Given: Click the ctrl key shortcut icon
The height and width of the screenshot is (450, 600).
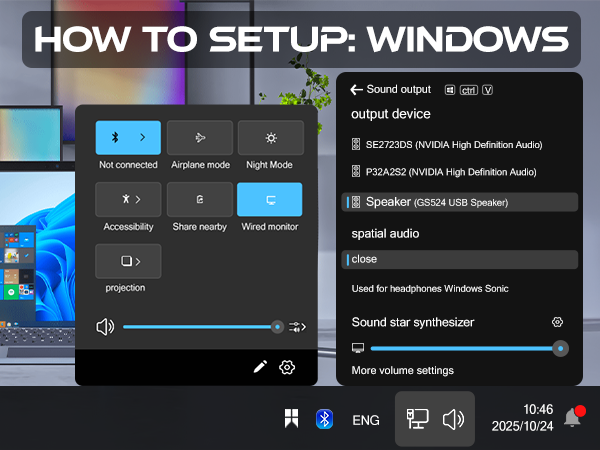Looking at the screenshot, I should point(469,90).
